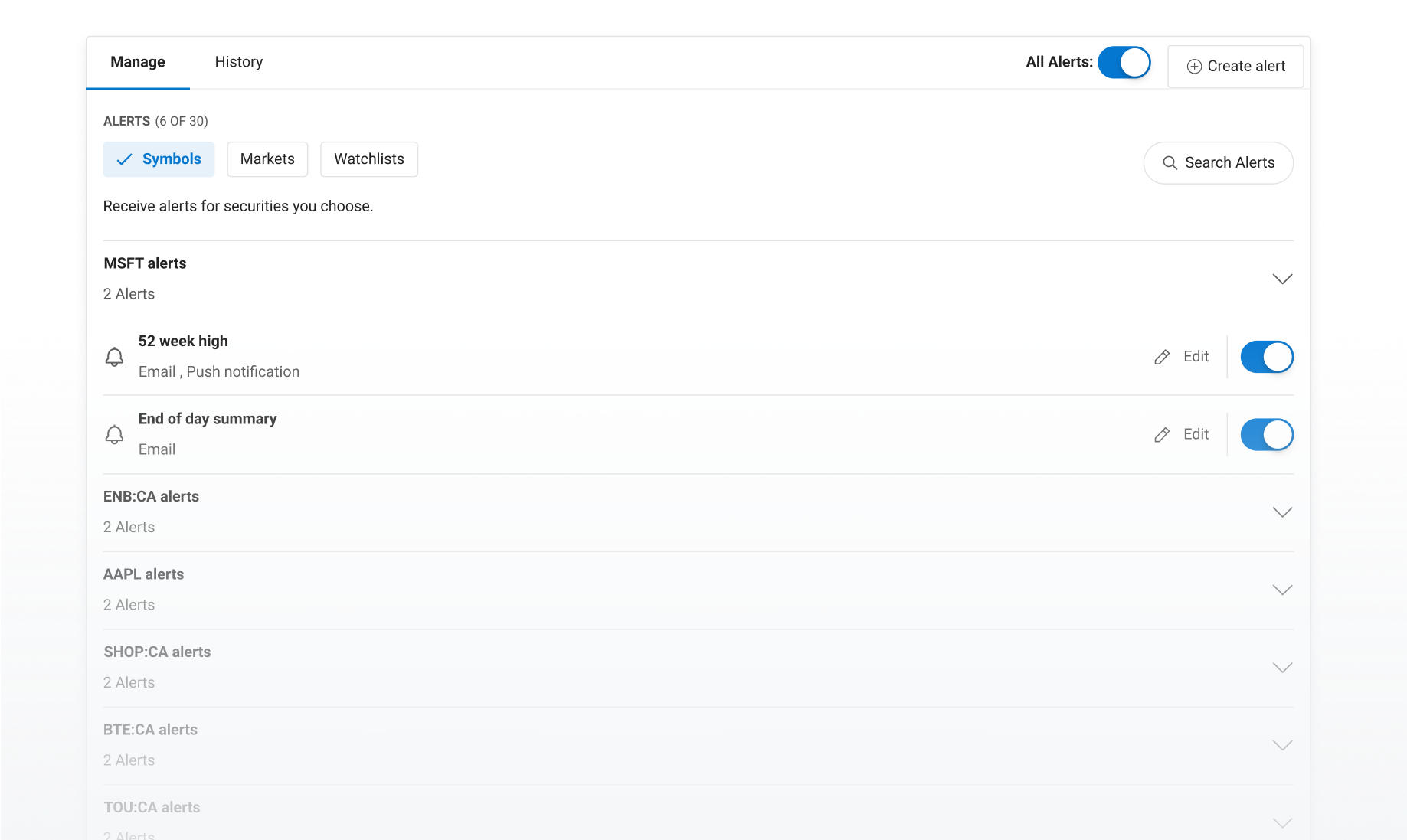Click the 'MSFT alerts' heading
This screenshot has width=1407, height=840.
pos(145,263)
